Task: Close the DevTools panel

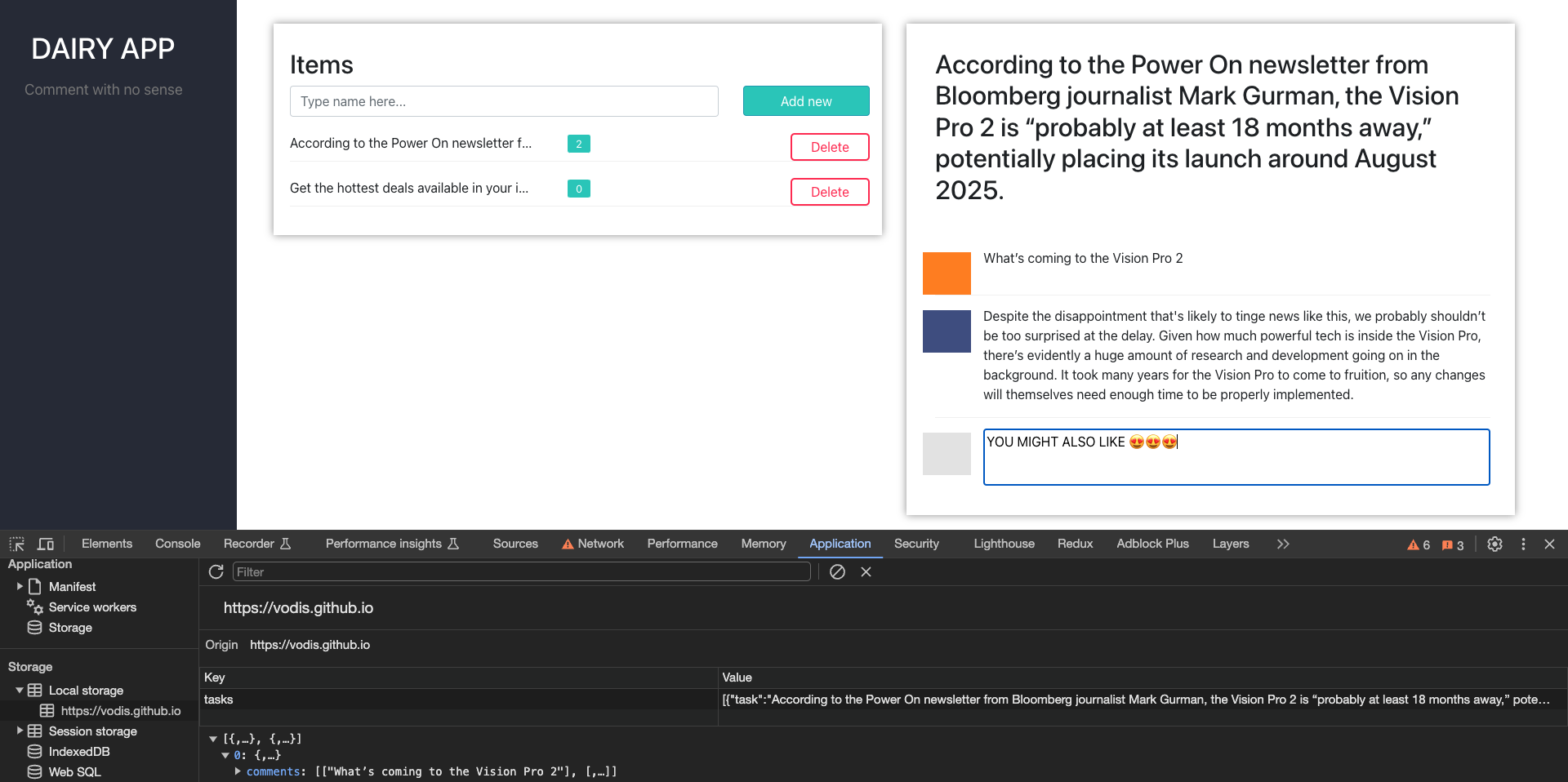Action: [1549, 544]
